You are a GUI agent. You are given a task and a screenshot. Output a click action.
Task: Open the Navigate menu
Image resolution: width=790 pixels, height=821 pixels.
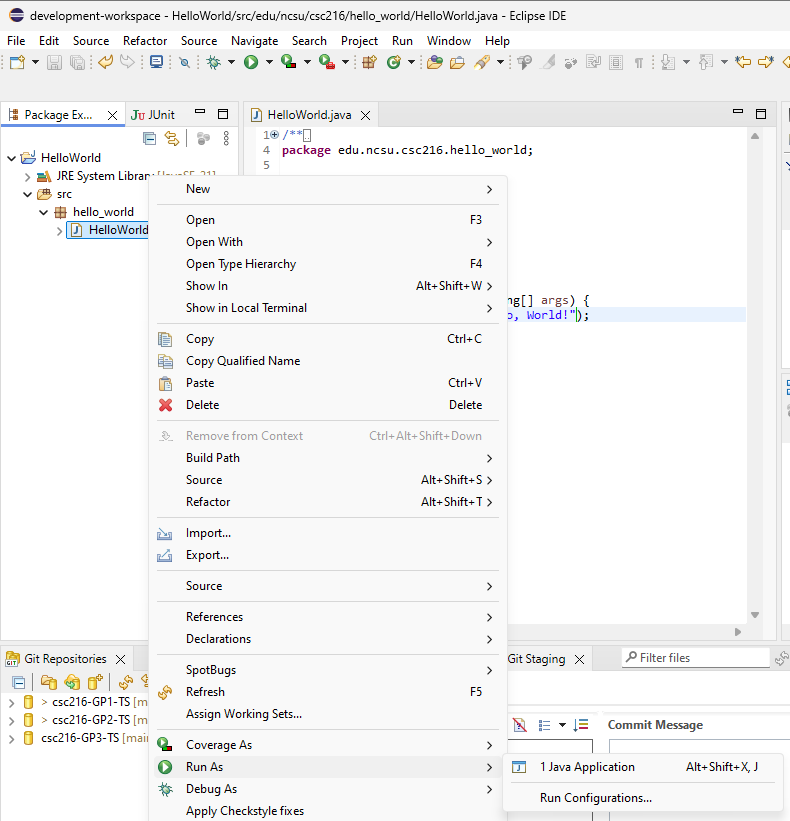[254, 41]
